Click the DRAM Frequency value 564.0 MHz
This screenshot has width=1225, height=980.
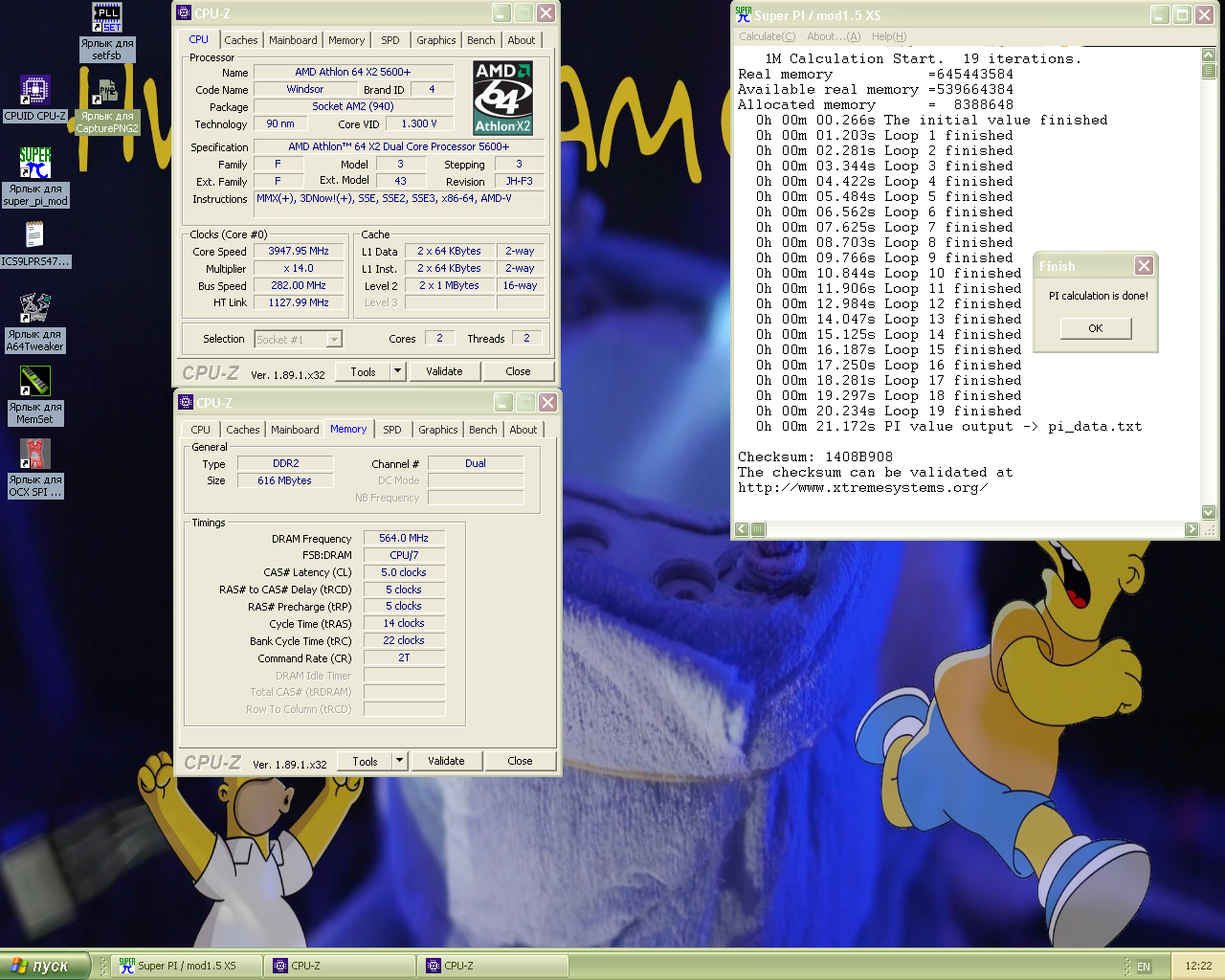pos(404,538)
